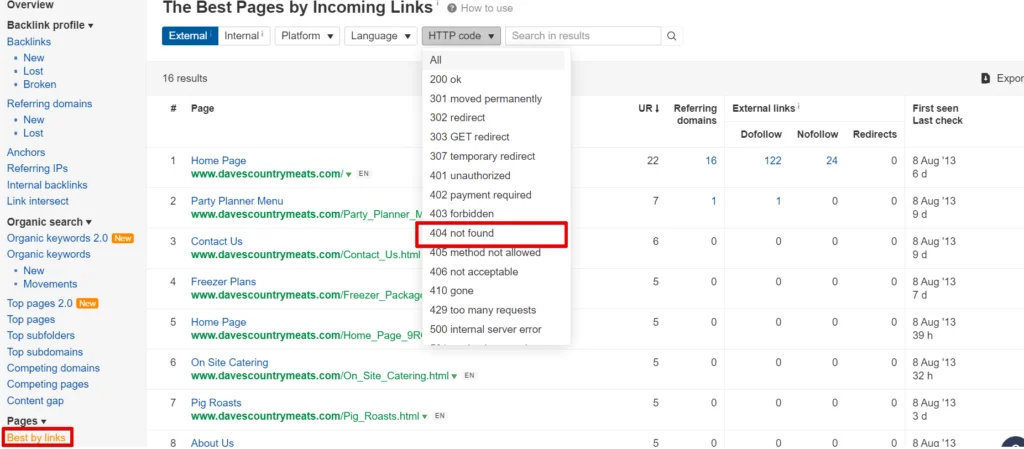This screenshot has width=1024, height=449.
Task: Open Pig Roasts page link
Action: (x=216, y=403)
